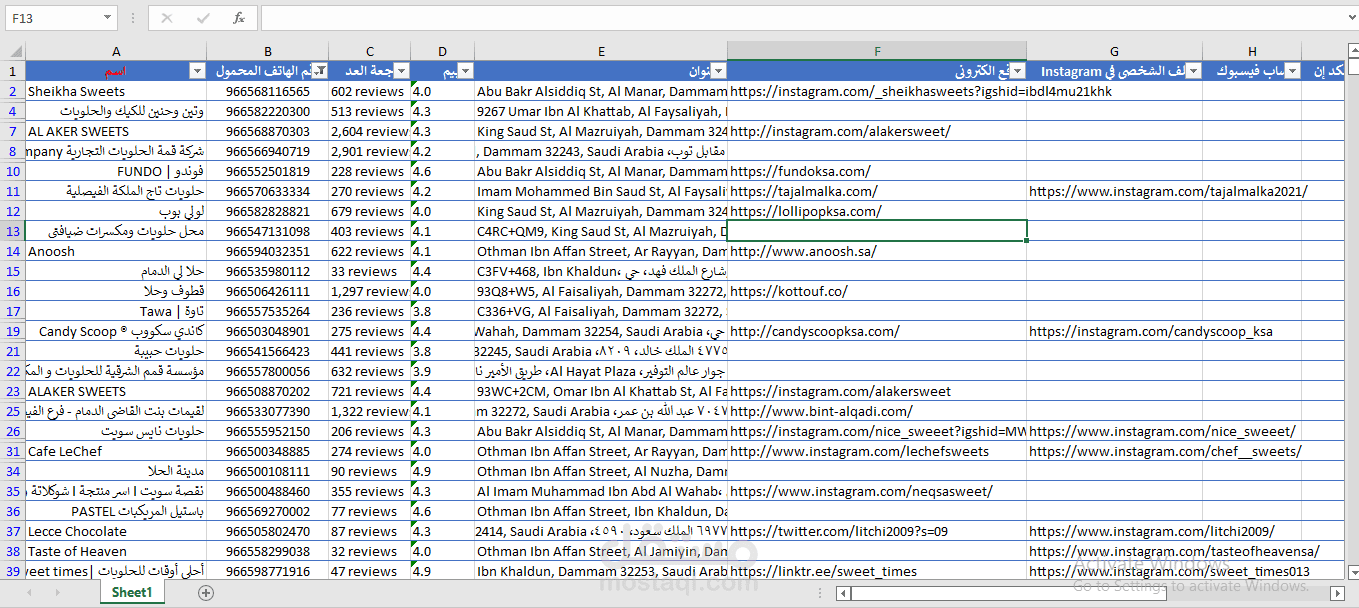
Task: Click phone number cell 966598771916
Action: pyautogui.click(x=268, y=571)
